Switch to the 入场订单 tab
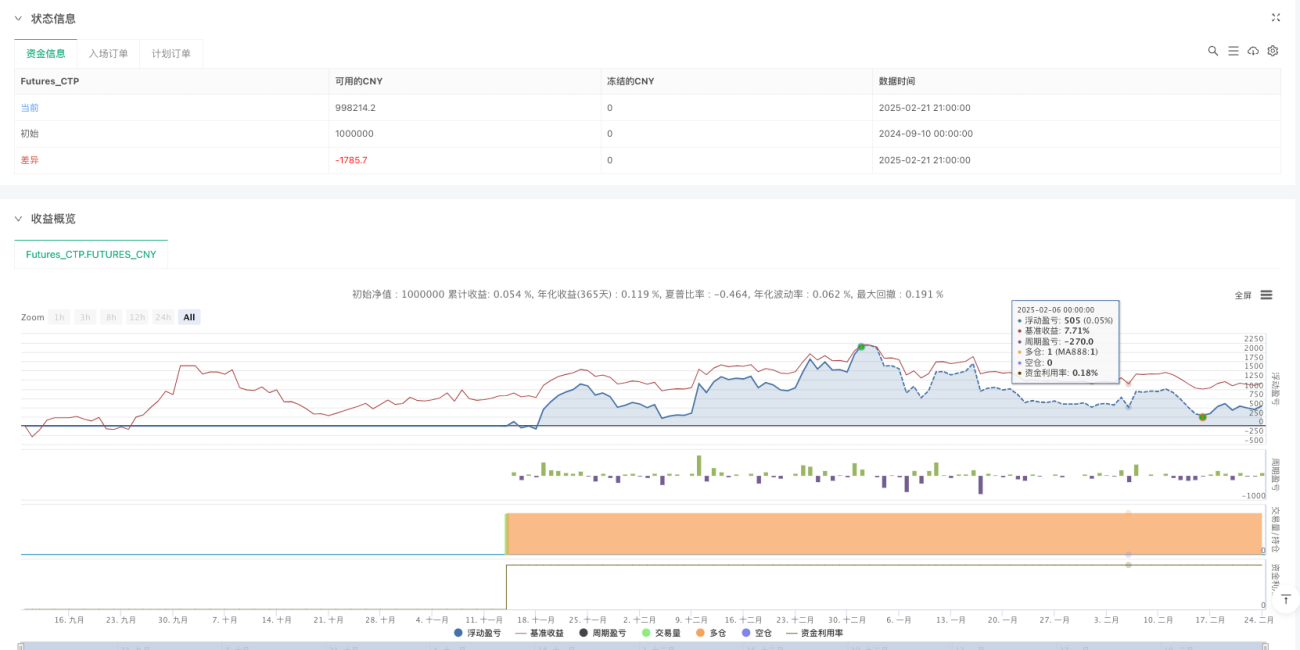1300x650 pixels. [x=108, y=53]
